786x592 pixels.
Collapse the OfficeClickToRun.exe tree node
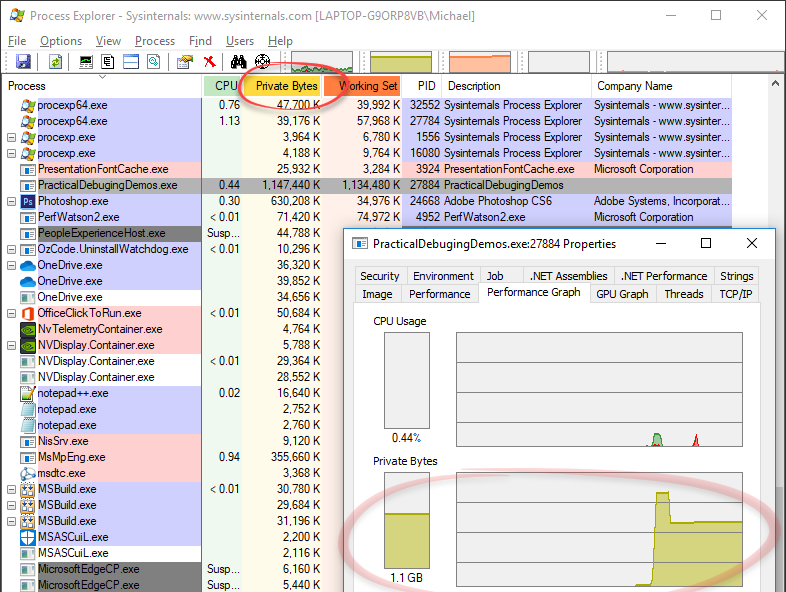pyautogui.click(x=12, y=314)
